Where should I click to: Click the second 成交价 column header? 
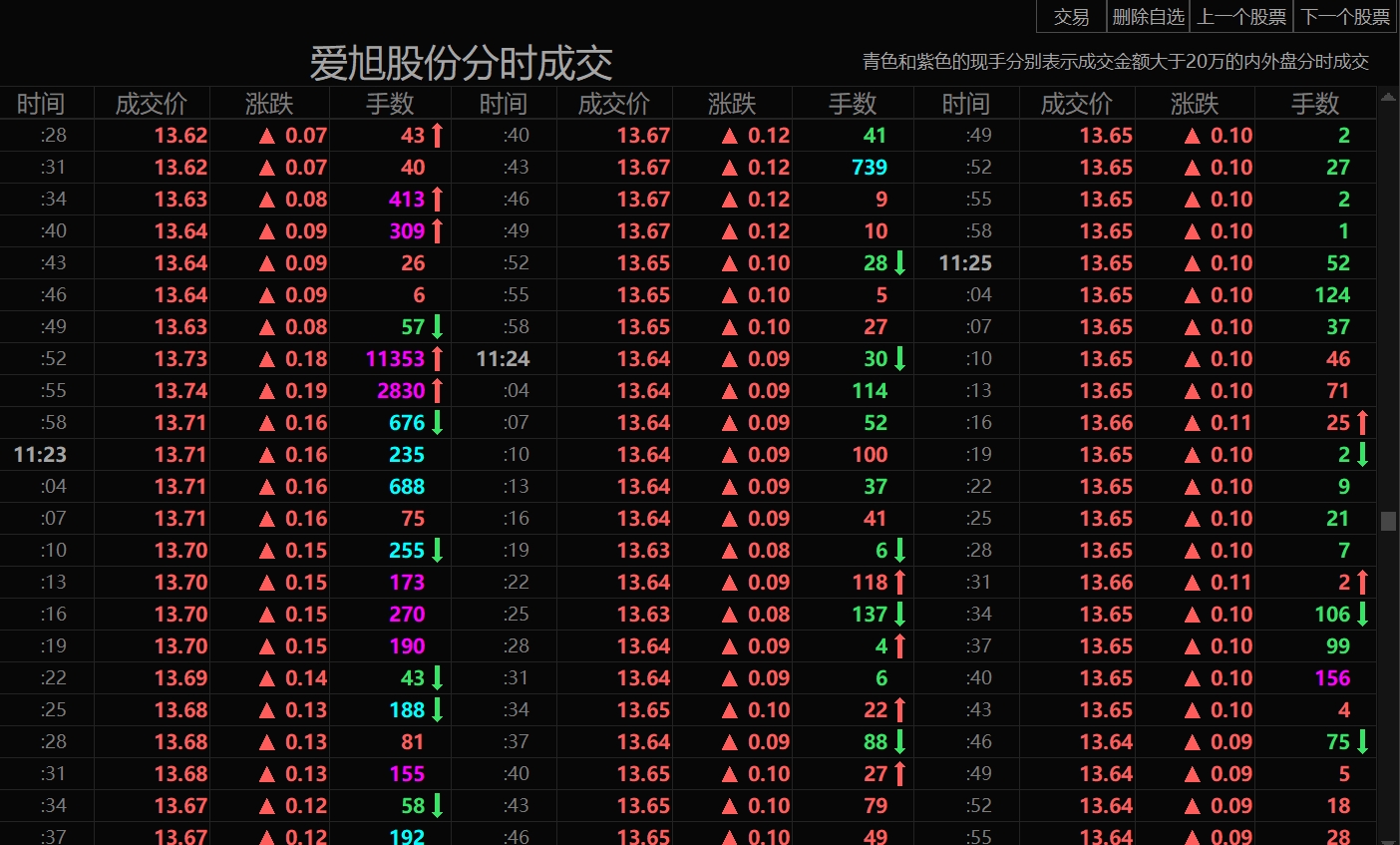613,104
